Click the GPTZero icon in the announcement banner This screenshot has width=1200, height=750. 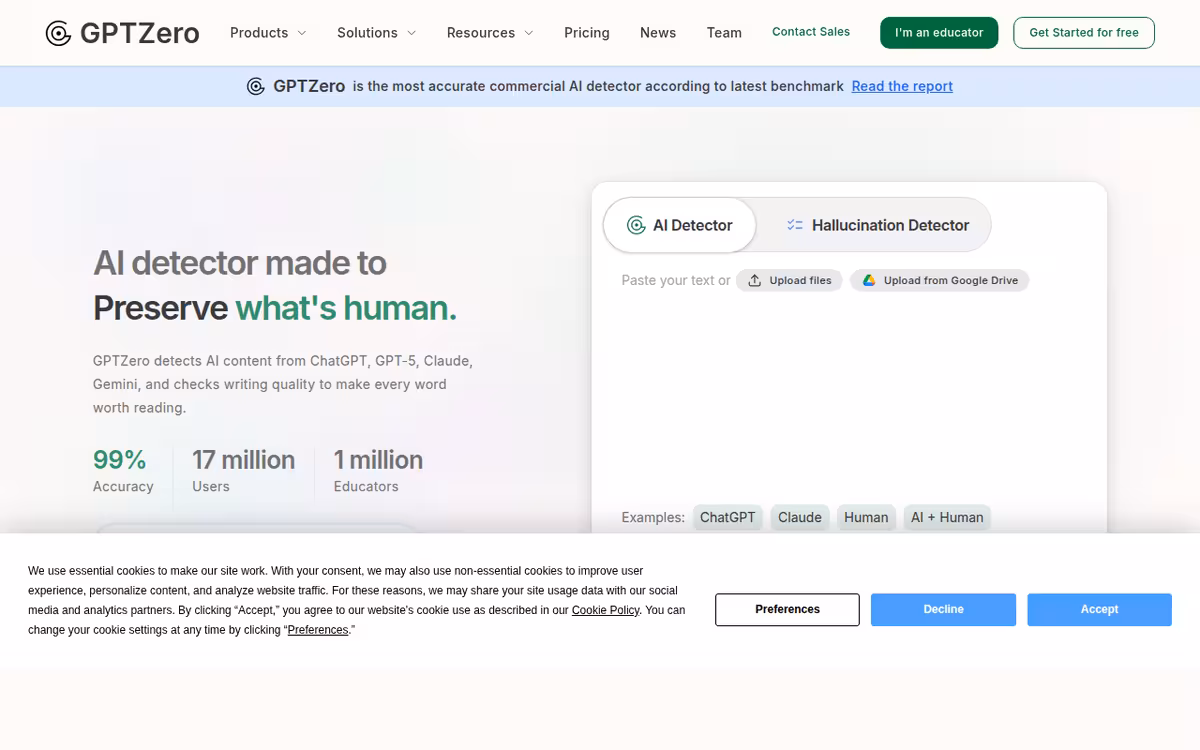coord(256,86)
